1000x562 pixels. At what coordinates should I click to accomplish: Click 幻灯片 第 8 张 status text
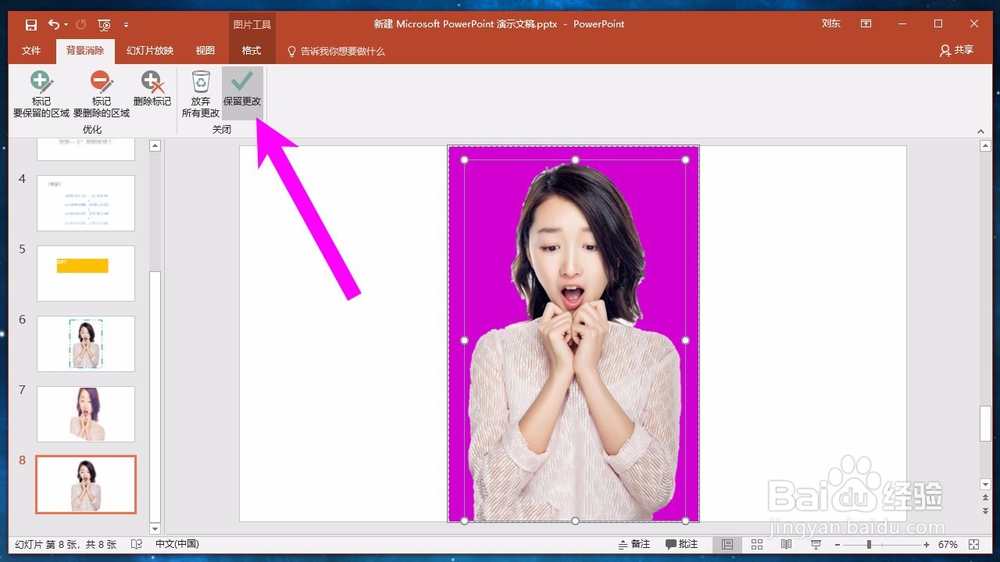point(66,544)
